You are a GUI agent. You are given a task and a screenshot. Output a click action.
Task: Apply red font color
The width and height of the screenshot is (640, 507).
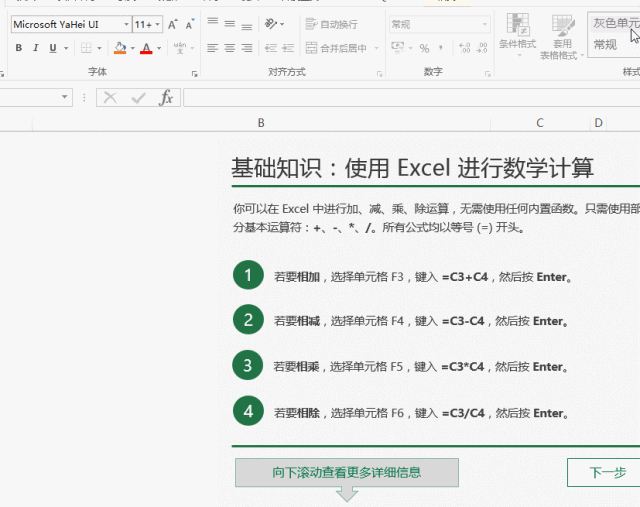pyautogui.click(x=146, y=48)
